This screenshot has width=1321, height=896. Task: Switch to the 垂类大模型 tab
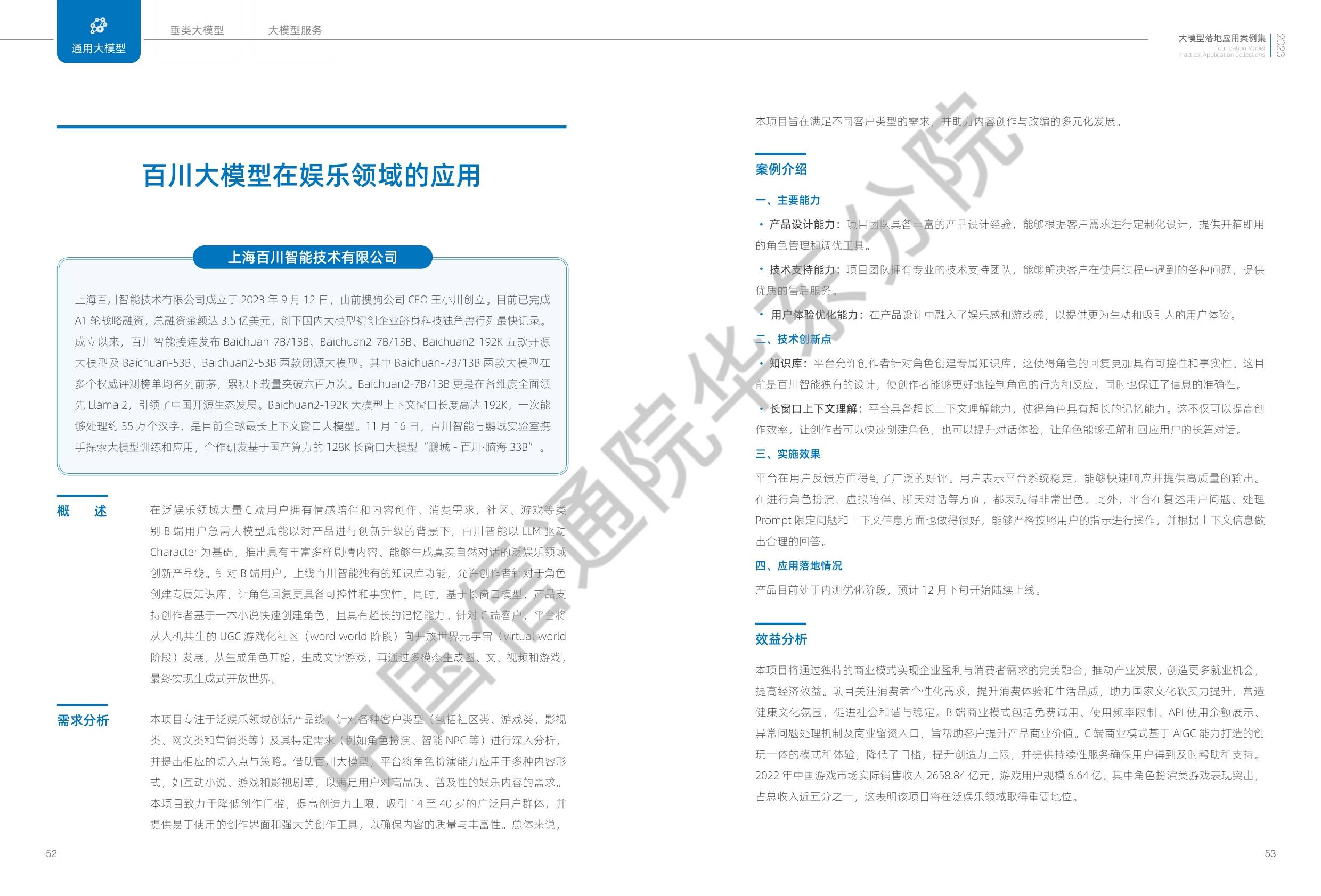coord(197,30)
